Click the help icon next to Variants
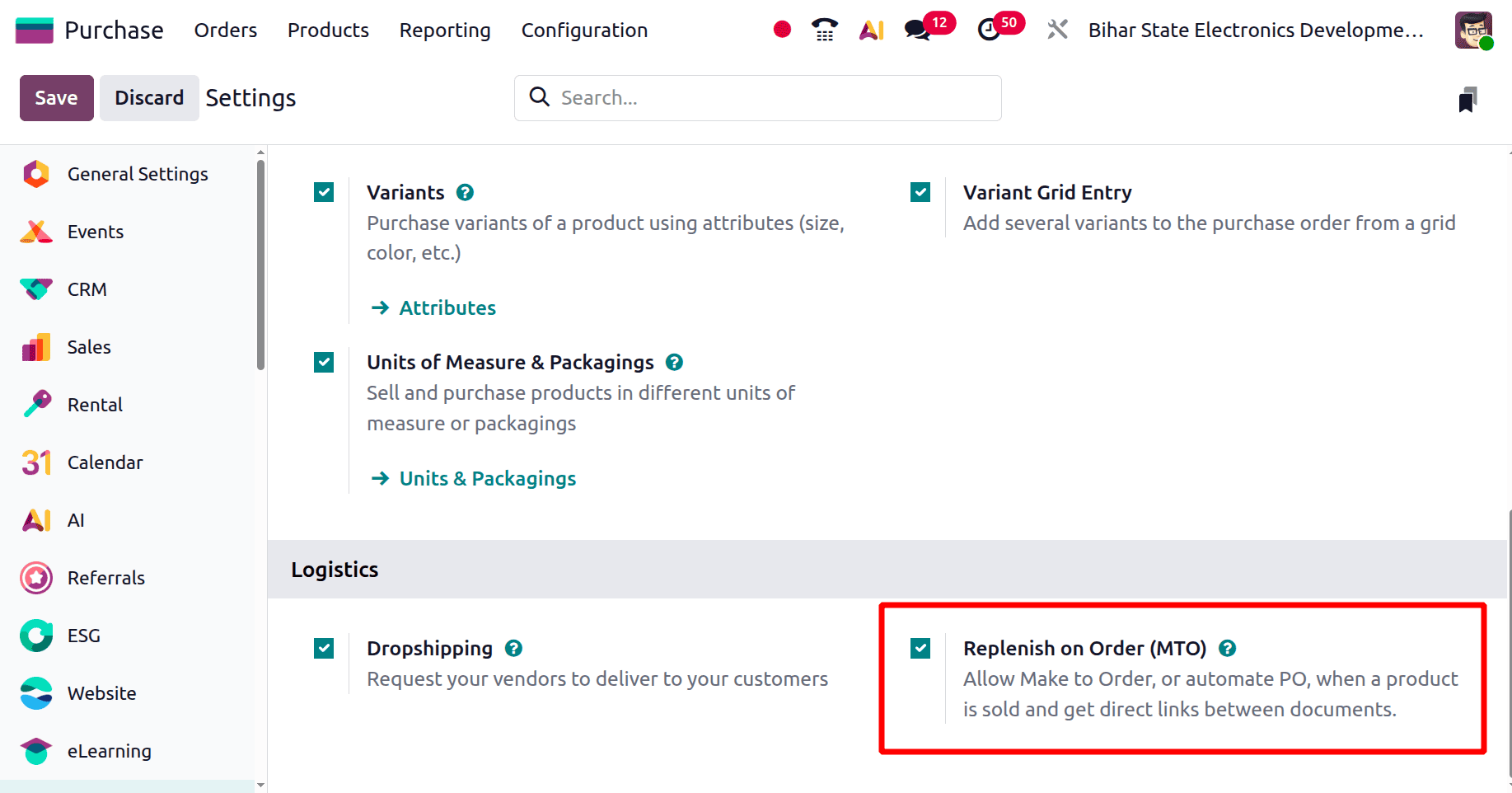 coord(465,192)
